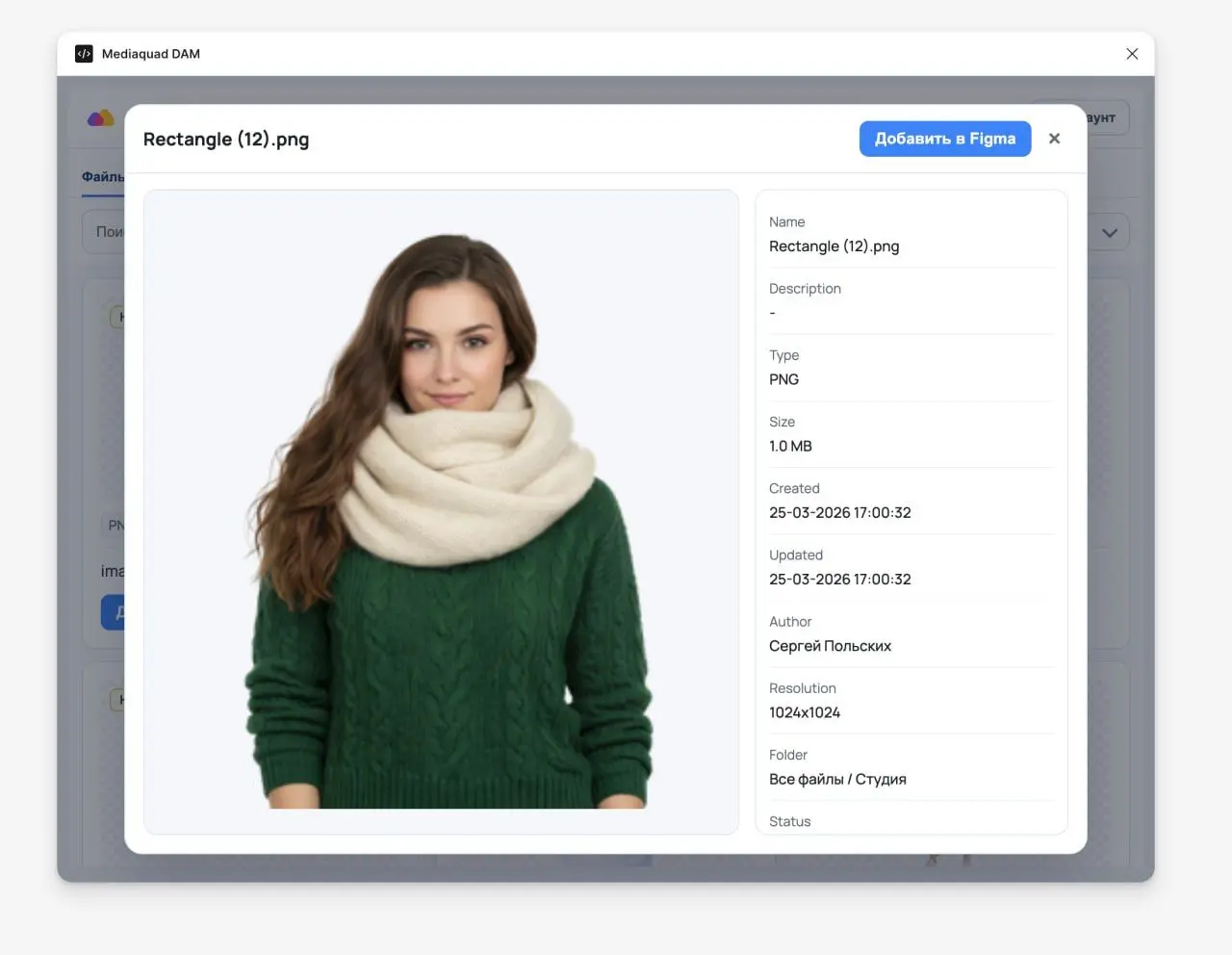Select the Created timestamp value
The image size is (1232, 955).
pyautogui.click(x=840, y=512)
